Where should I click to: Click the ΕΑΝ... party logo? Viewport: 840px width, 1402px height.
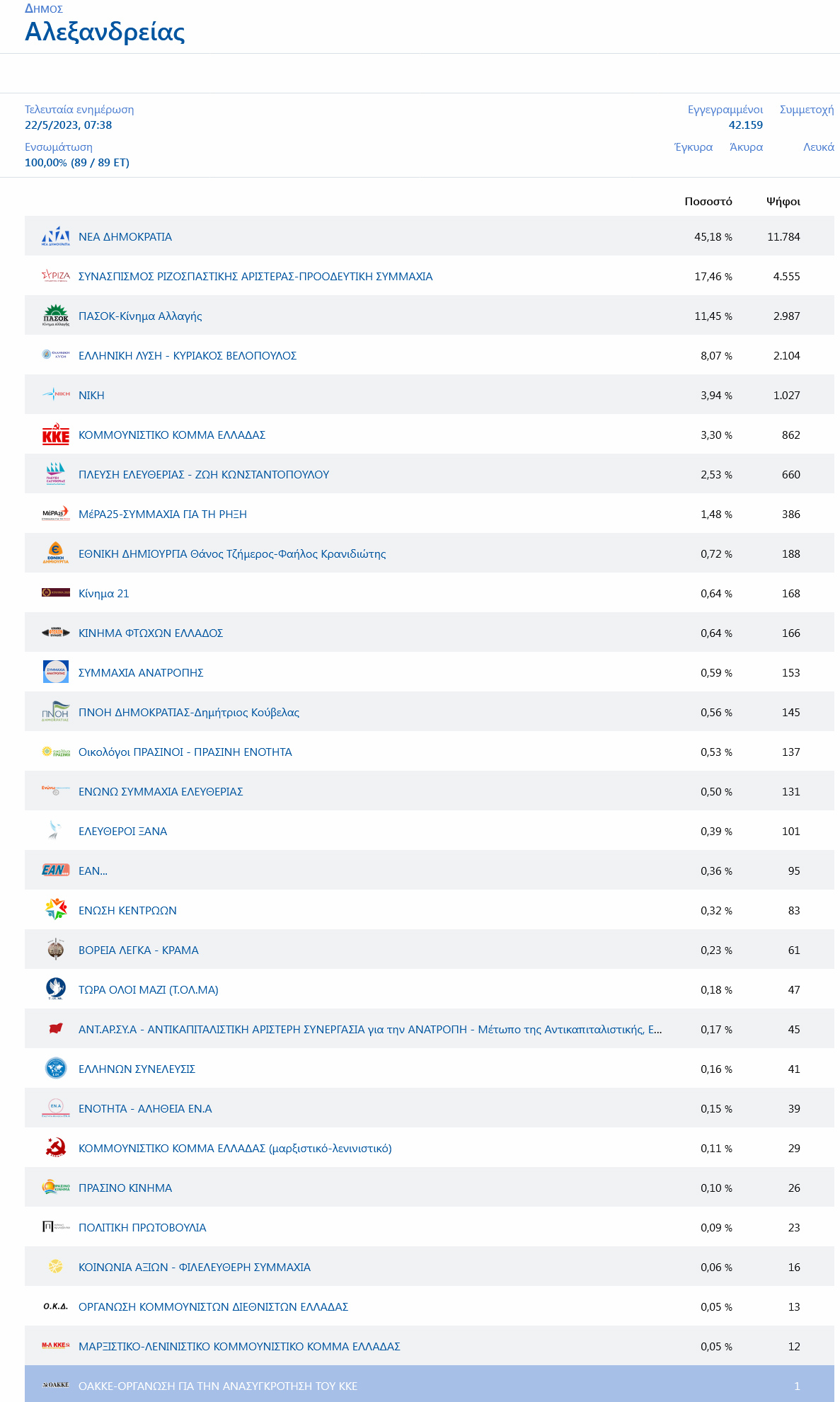(x=56, y=870)
